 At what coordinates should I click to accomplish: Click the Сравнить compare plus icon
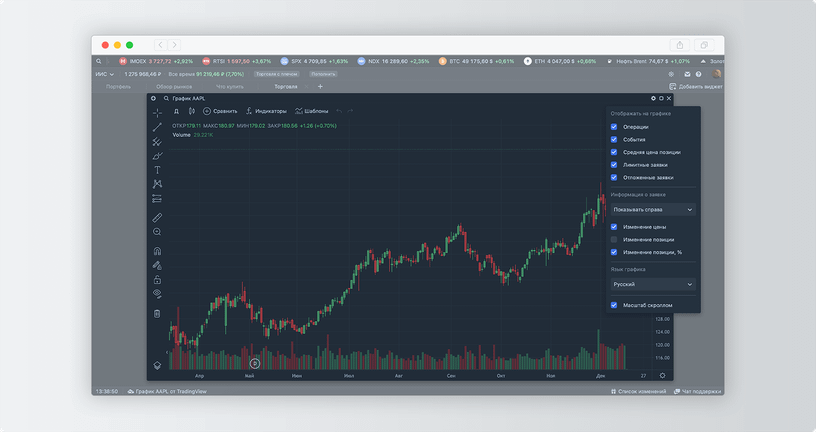click(207, 111)
